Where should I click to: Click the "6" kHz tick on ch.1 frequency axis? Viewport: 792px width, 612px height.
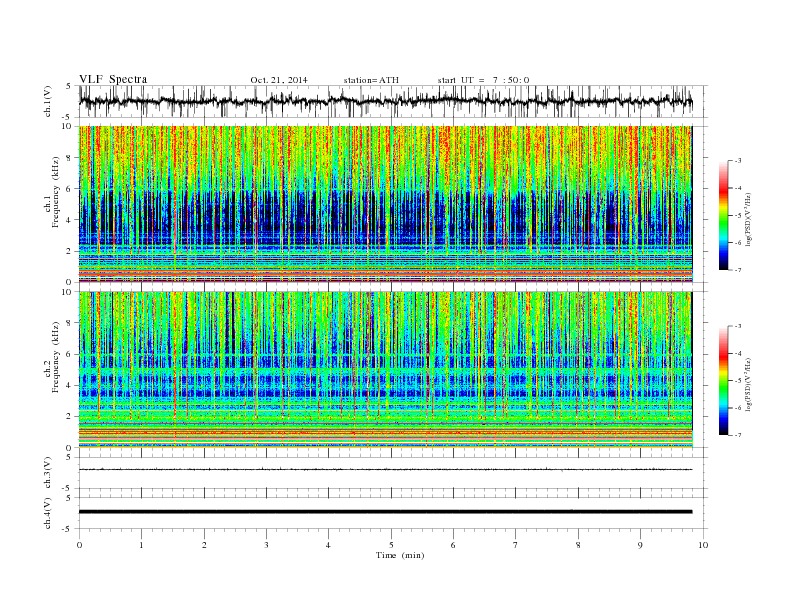(x=71, y=189)
